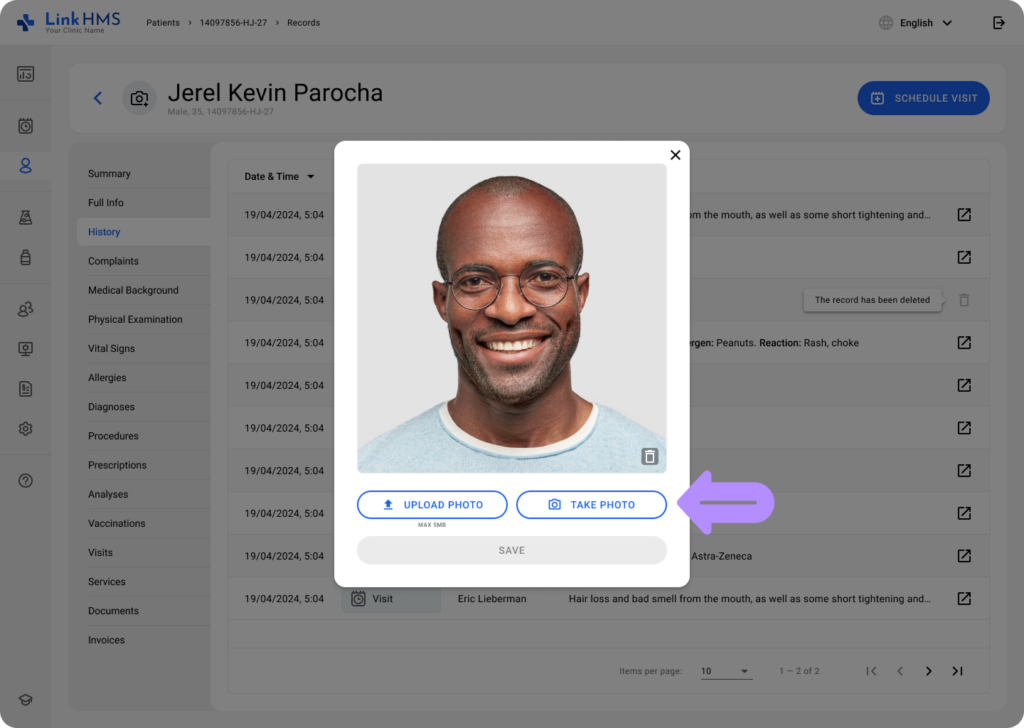Image resolution: width=1024 pixels, height=728 pixels.
Task: Open the help question mark icon
Action: tap(26, 481)
